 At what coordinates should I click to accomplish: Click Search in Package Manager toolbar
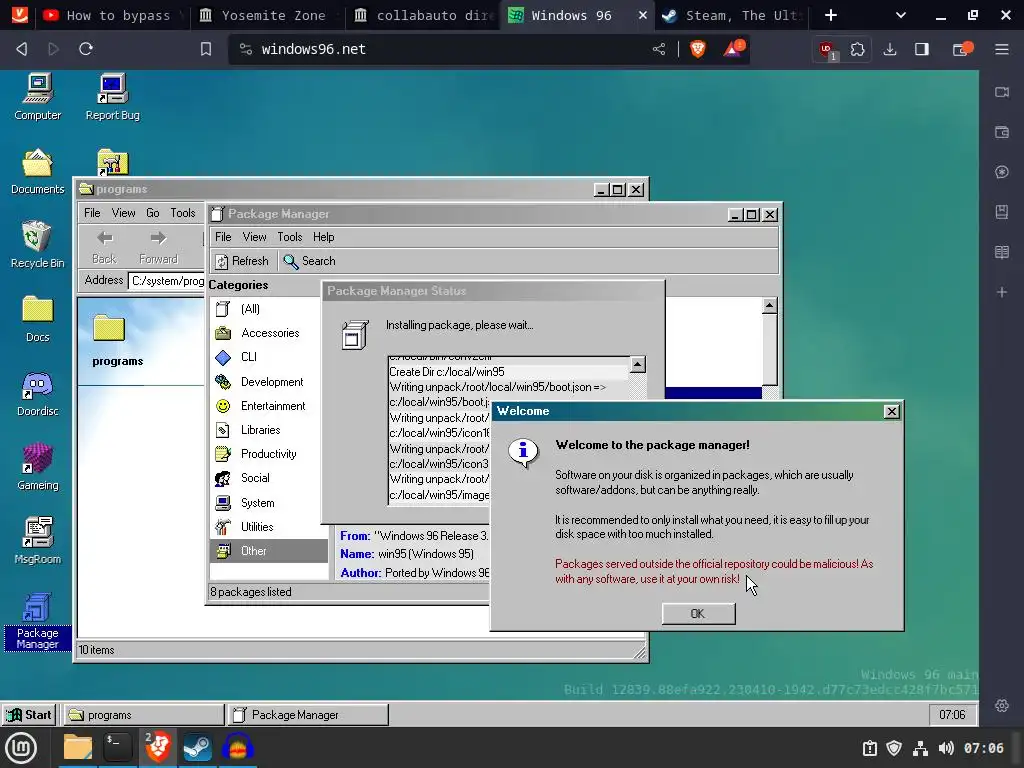click(310, 261)
